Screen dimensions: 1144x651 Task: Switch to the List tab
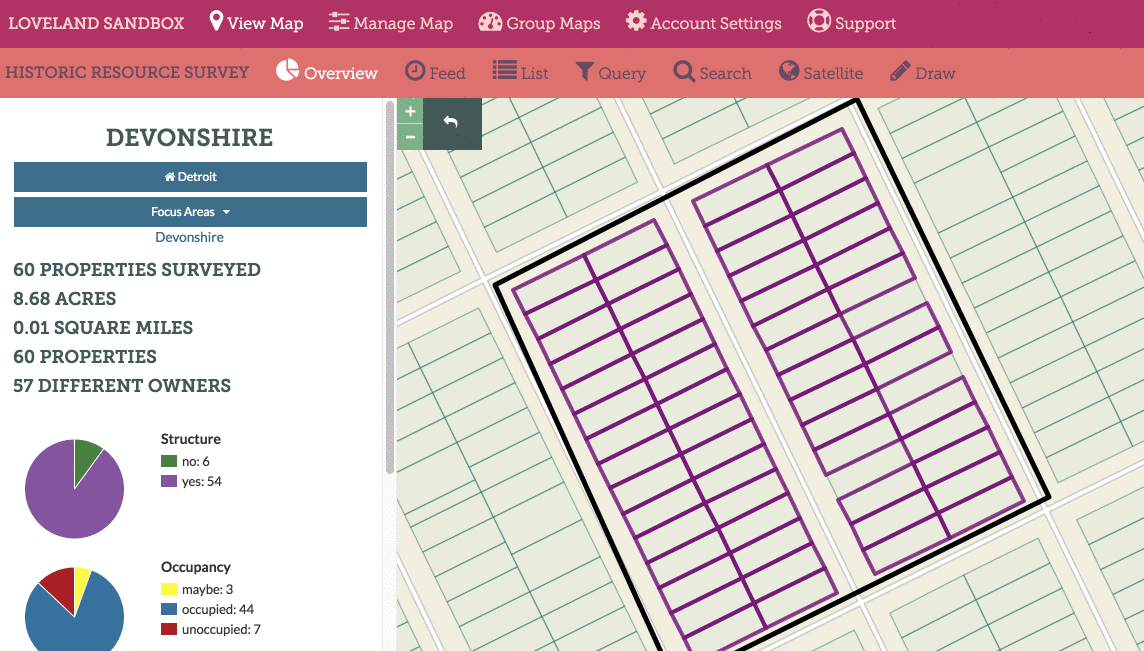[x=520, y=72]
